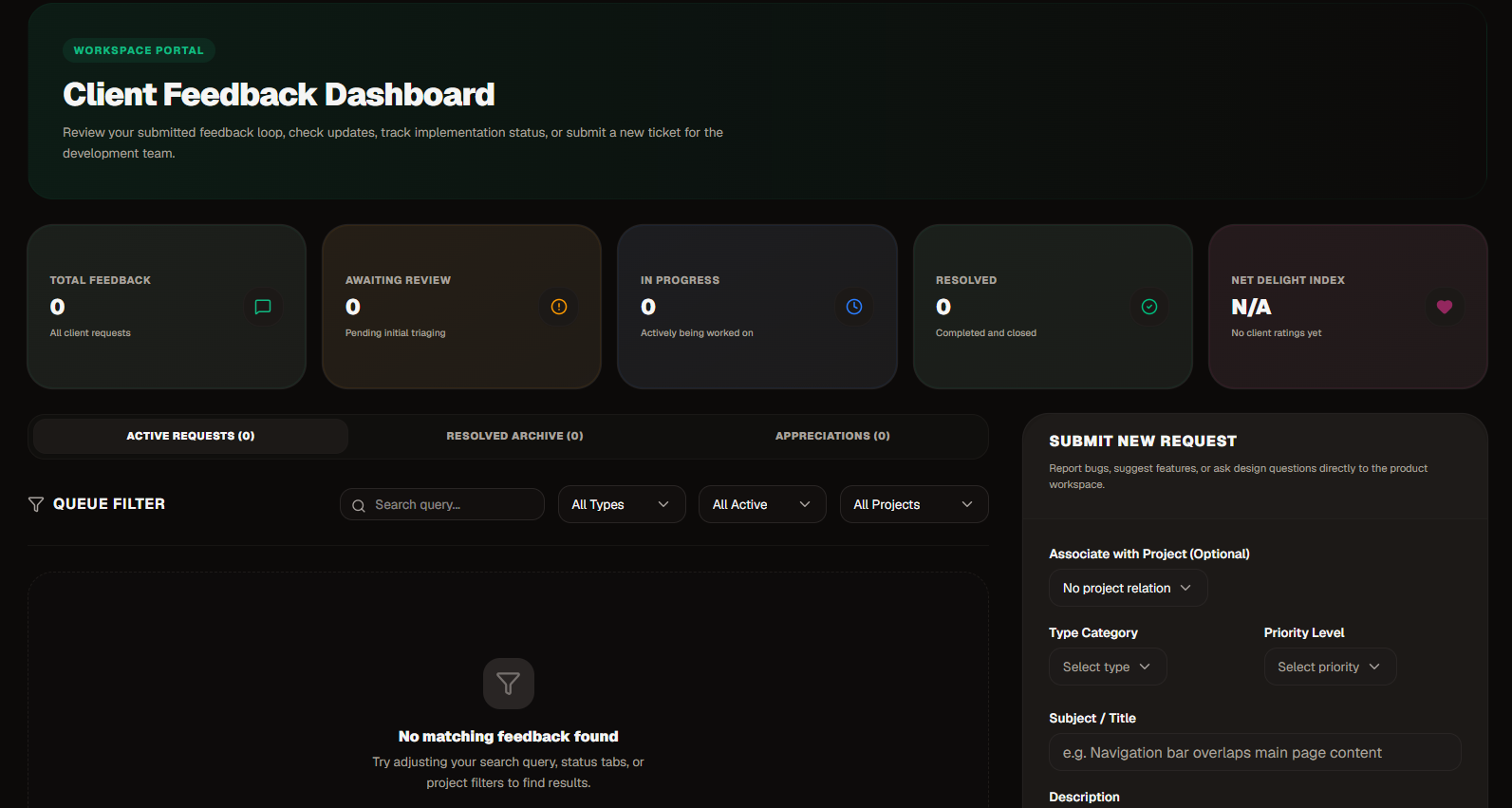Expand the No project relation dropdown
The image size is (1512, 808).
(1128, 588)
